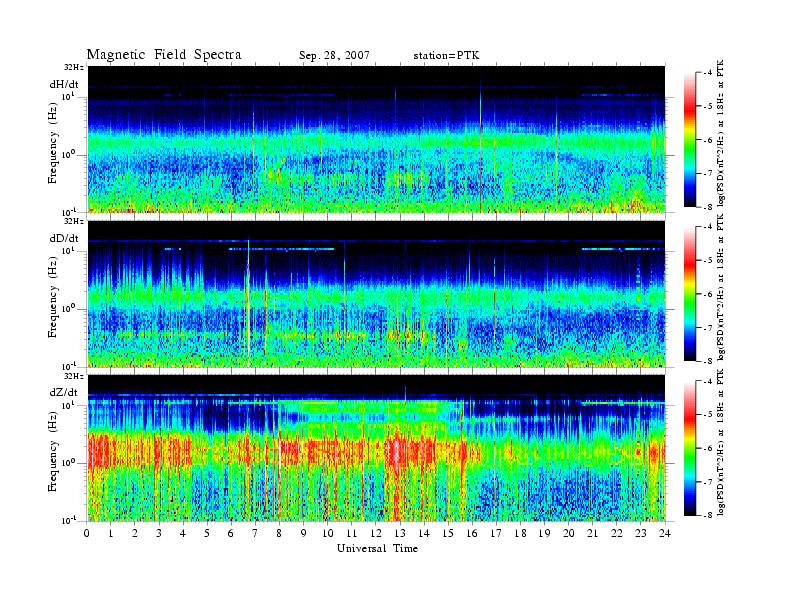Click hour tick label "8" on time axis
The height and width of the screenshot is (612, 792).
pyautogui.click(x=279, y=533)
